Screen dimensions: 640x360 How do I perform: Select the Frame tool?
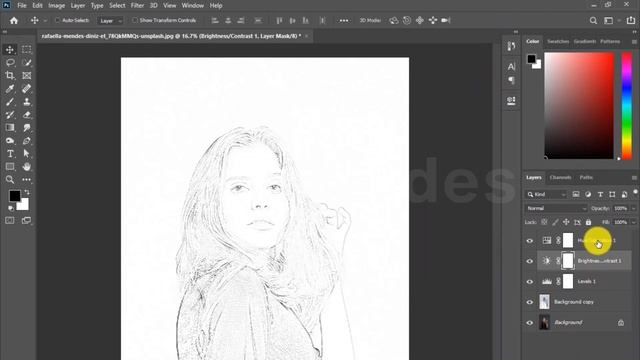point(27,76)
